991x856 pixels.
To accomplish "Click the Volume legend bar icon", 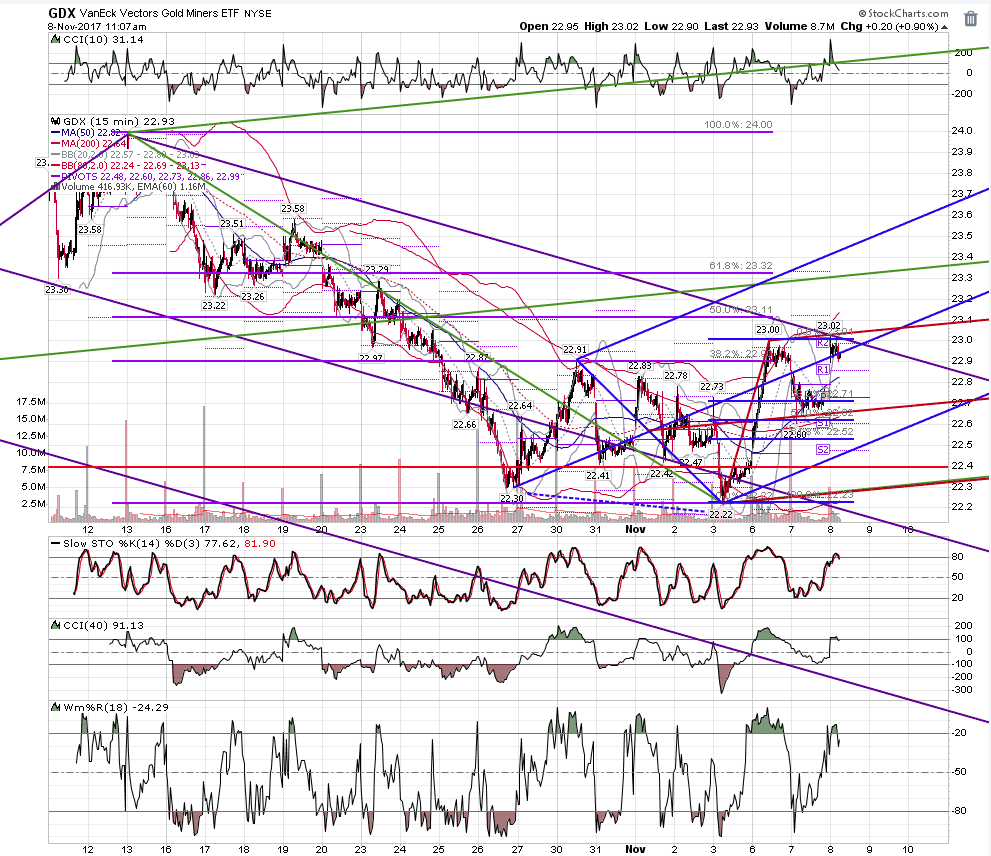I will (x=56, y=186).
